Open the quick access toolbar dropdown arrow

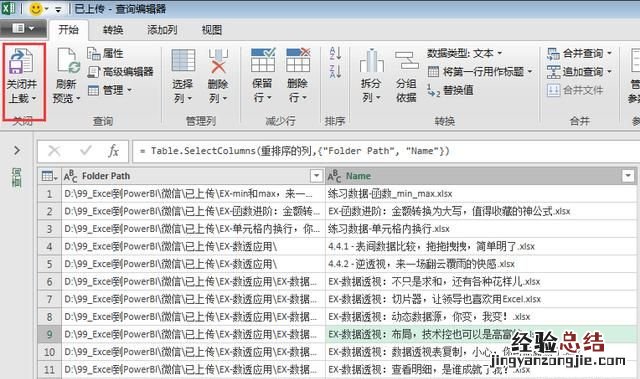[58, 9]
